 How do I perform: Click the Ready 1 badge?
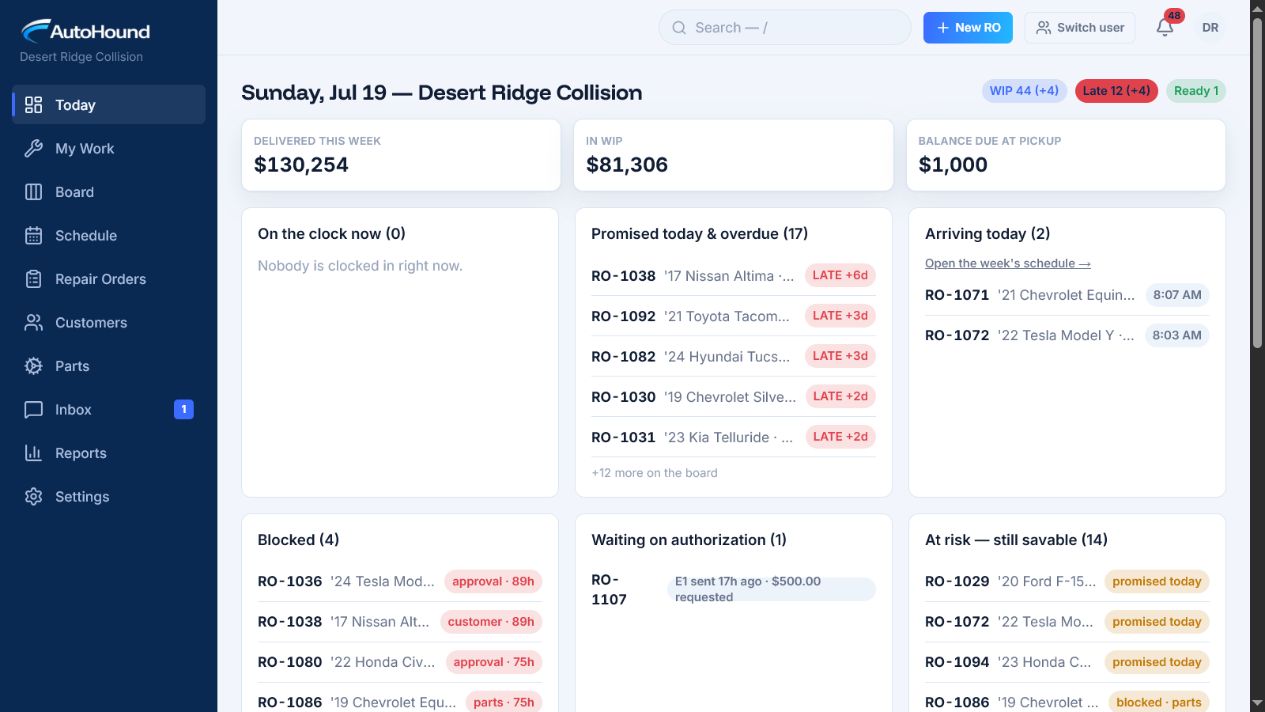pyautogui.click(x=1196, y=91)
